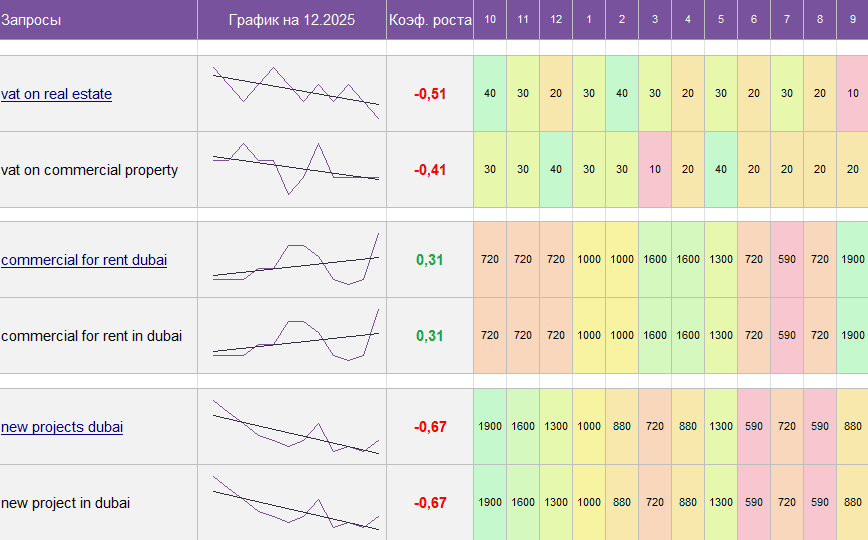Click the month 3 column header
868x540 pixels.
coord(654,19)
